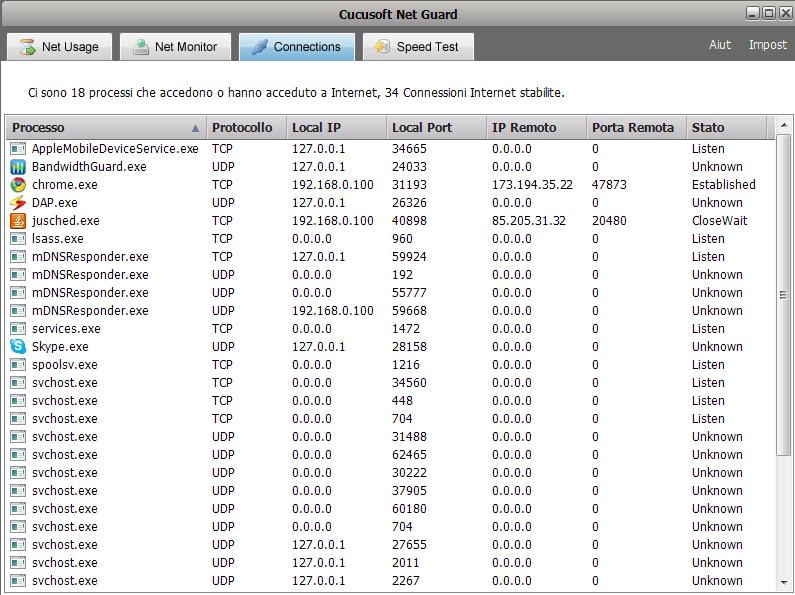Select remote IP 85.205.31.32
The height and width of the screenshot is (595, 795).
click(528, 220)
